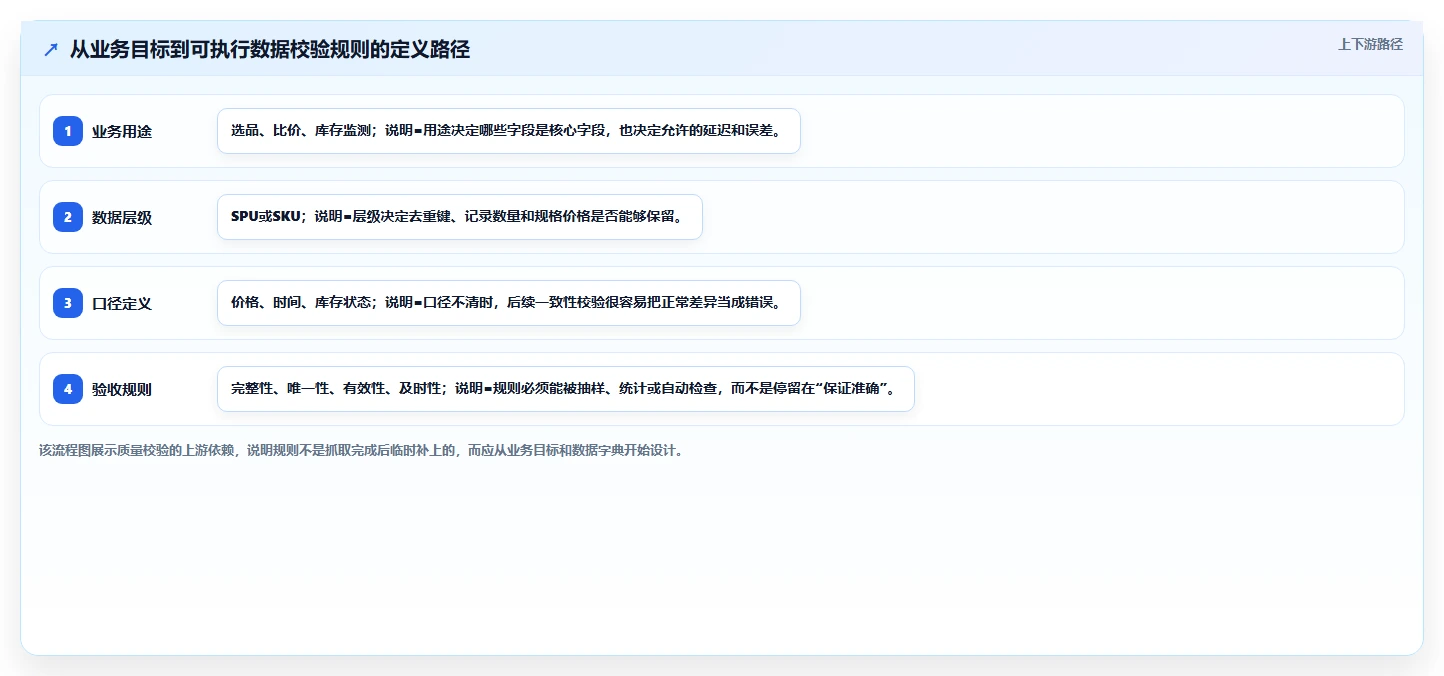Select the 验收规则 step label
The width and height of the screenshot is (1444, 676).
point(122,389)
